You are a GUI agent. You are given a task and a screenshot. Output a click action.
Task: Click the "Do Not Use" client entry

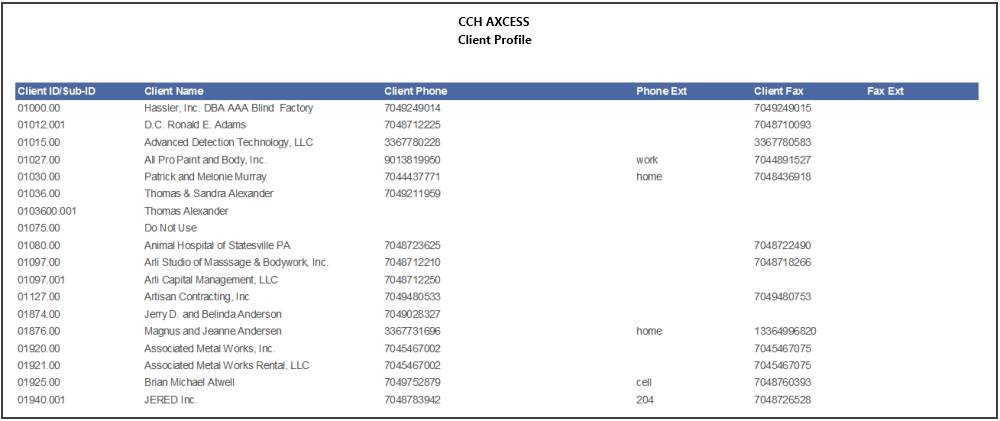click(x=171, y=227)
